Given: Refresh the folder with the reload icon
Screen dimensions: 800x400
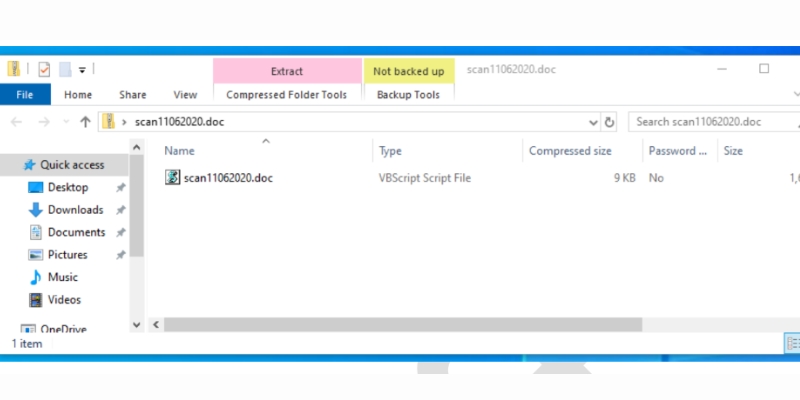Looking at the screenshot, I should click(610, 122).
